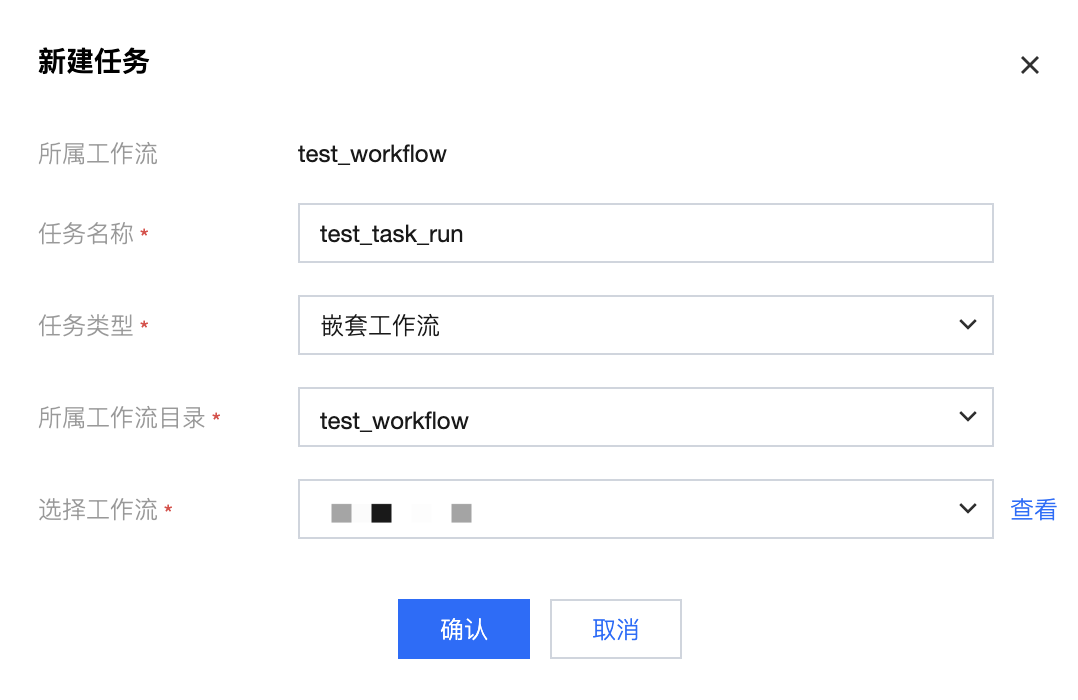Click the blurred selected value in 选择工作流
This screenshot has width=1078, height=700.
401,513
